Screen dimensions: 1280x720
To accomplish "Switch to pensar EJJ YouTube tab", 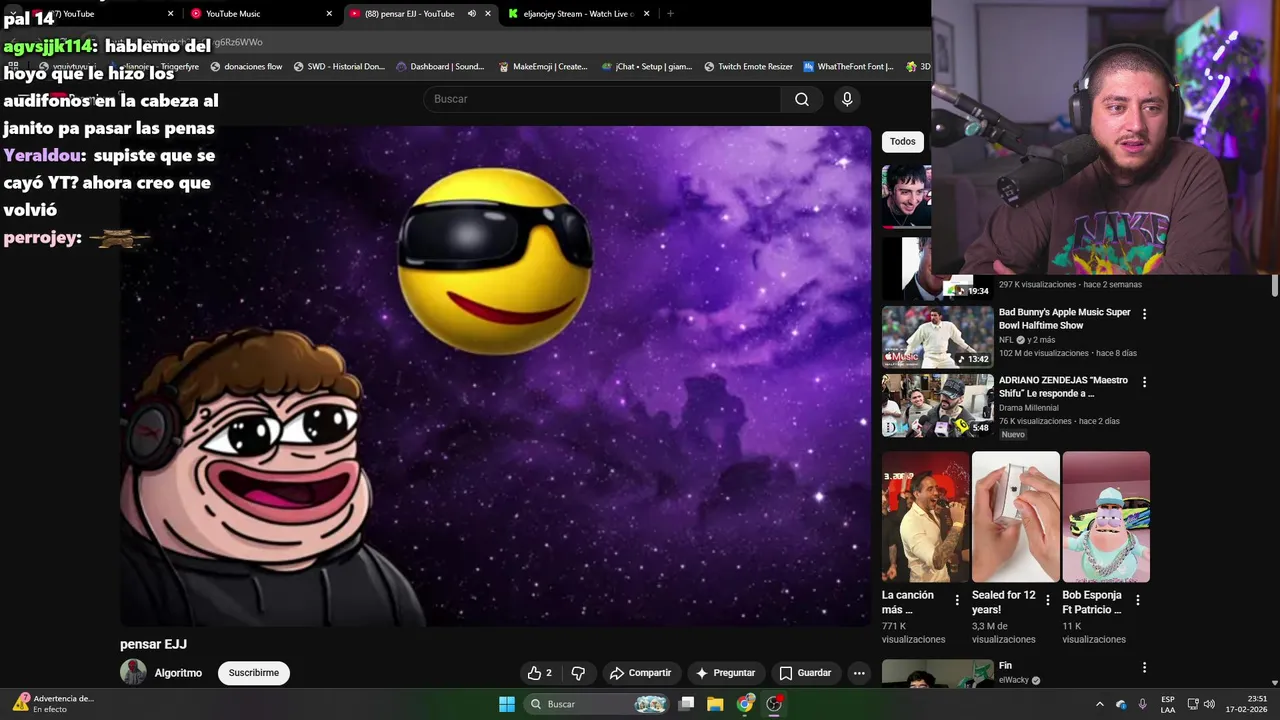I will 420,14.
